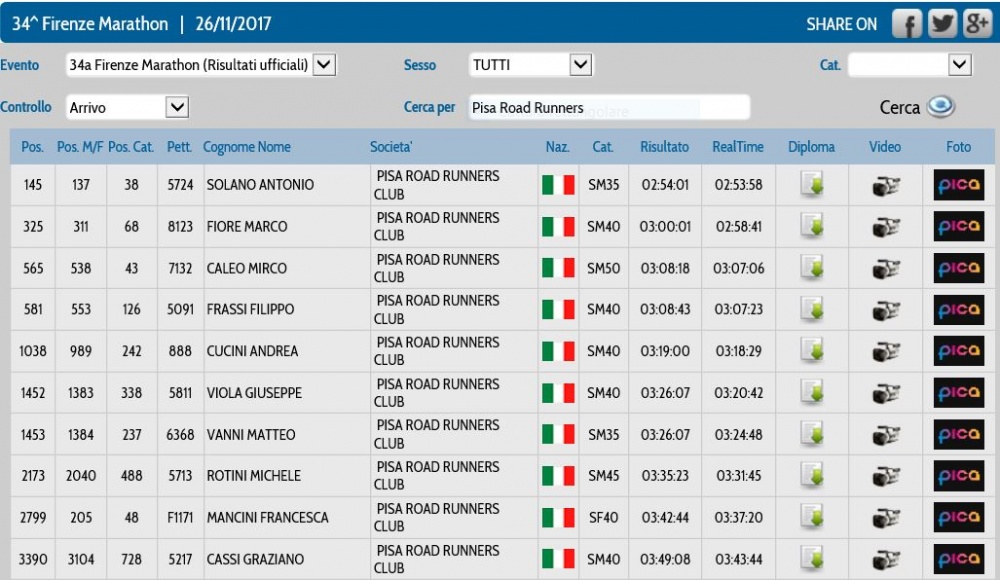
Task: Click position 1038 cell
Action: [33, 351]
